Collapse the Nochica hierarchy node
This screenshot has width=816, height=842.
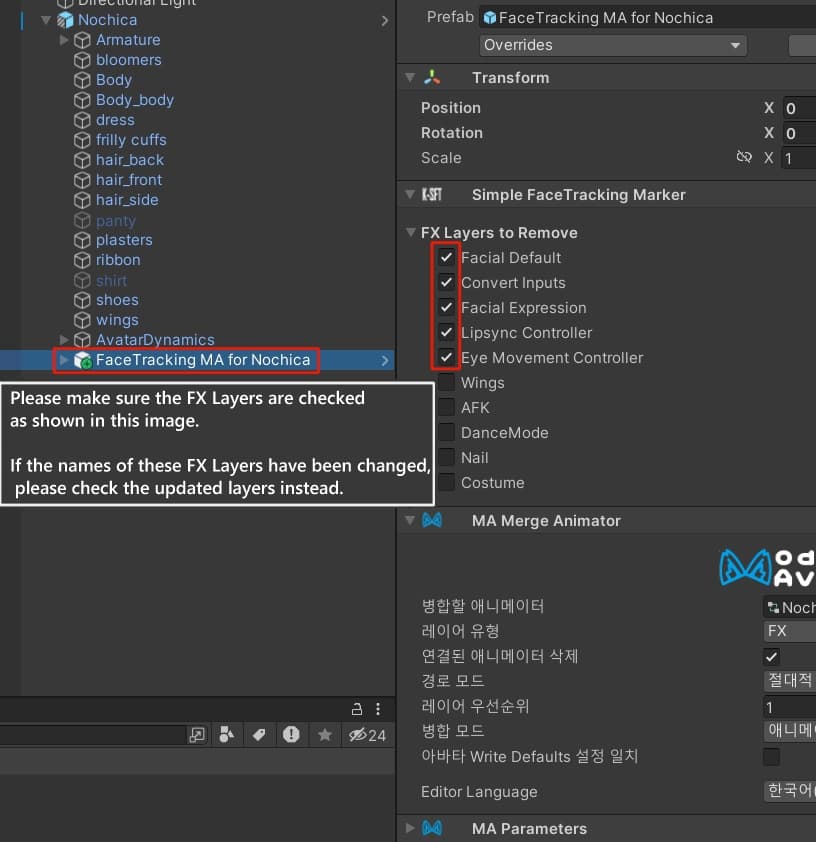coord(46,20)
